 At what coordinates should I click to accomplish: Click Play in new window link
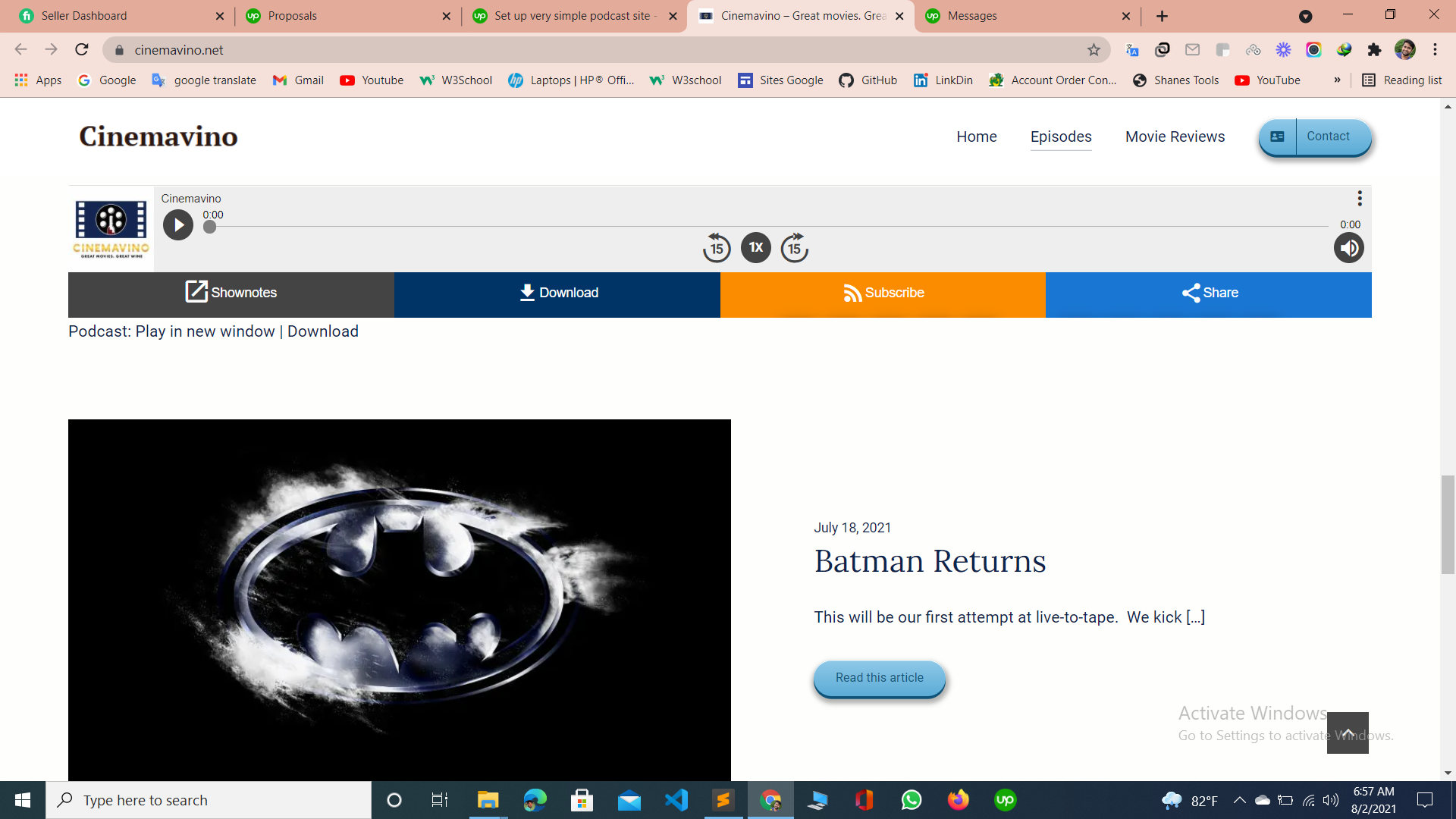click(x=205, y=331)
